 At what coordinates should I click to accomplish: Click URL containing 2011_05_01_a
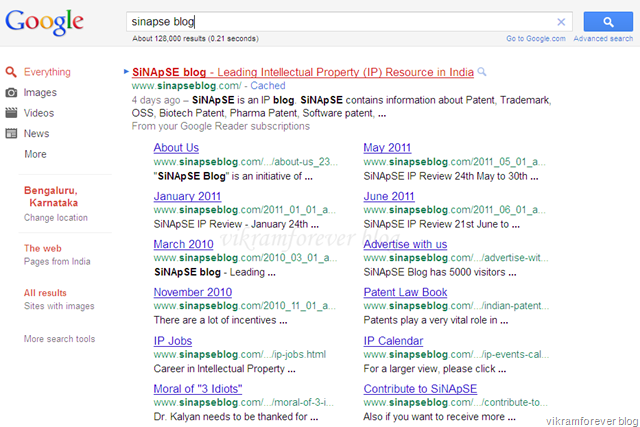pos(454,162)
